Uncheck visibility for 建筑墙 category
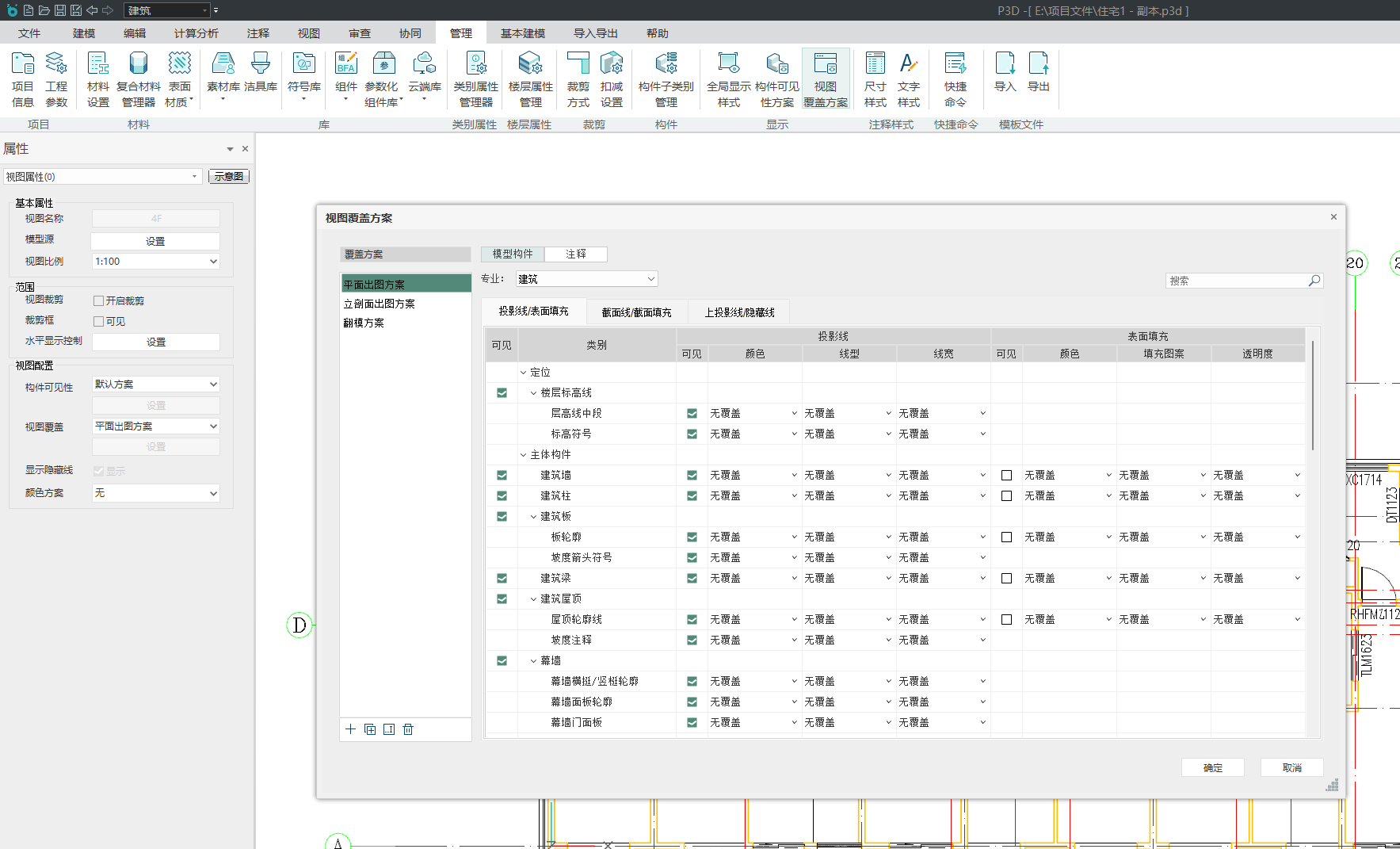Viewport: 1400px width, 849px height. 502,476
